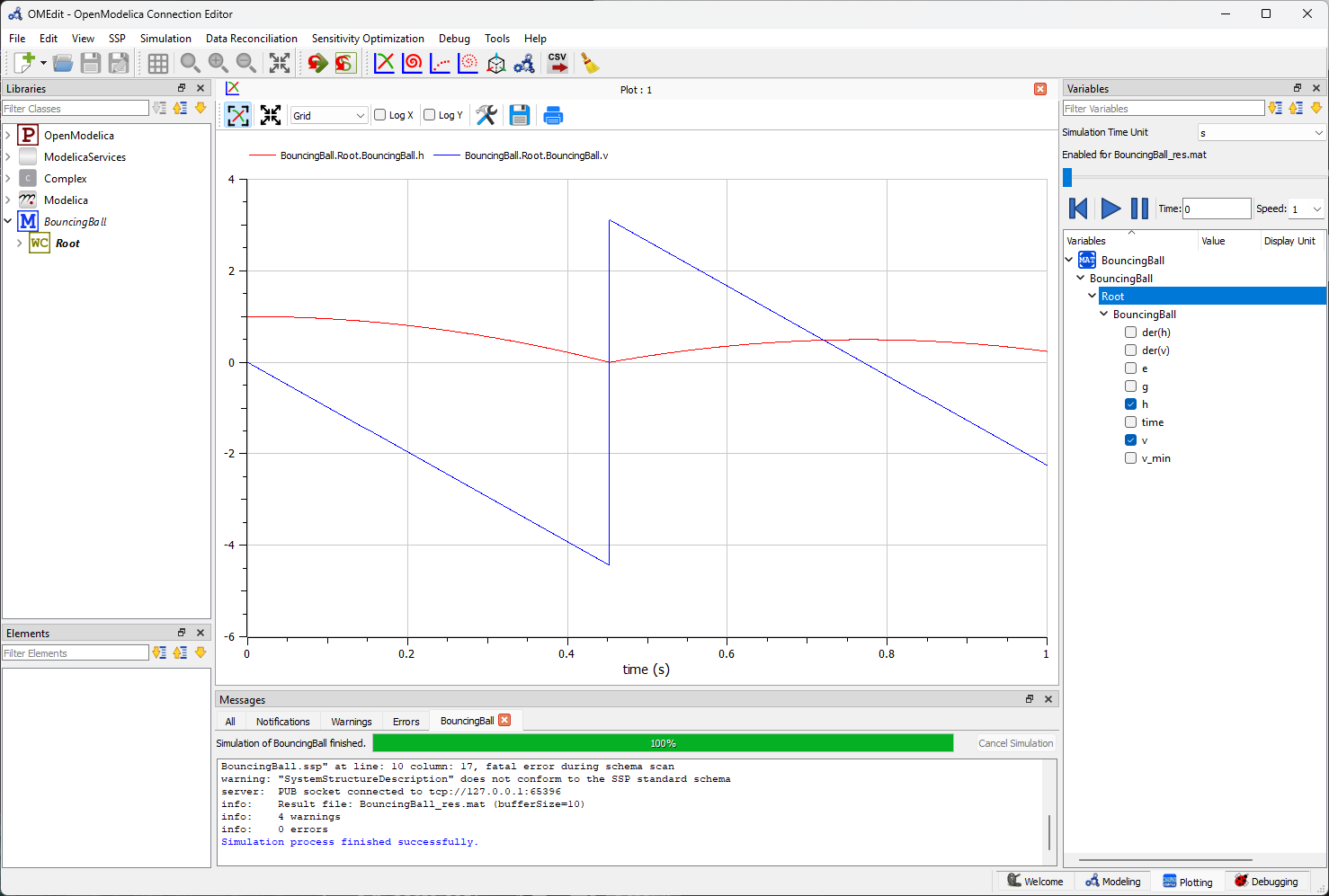Uncheck the h variable to hide its curve
This screenshot has width=1329, height=896.
point(1130,404)
